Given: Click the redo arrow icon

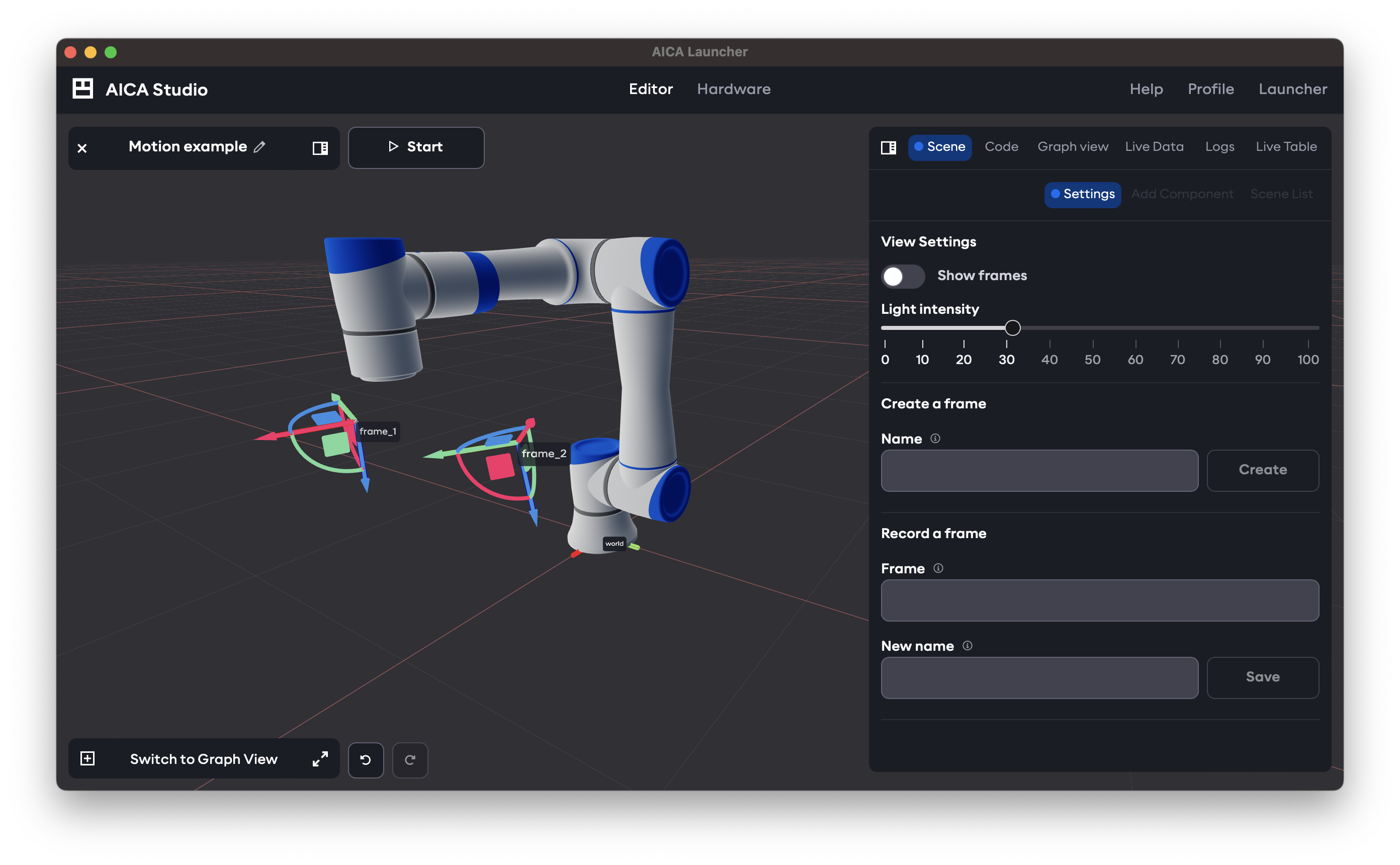Looking at the screenshot, I should (410, 760).
